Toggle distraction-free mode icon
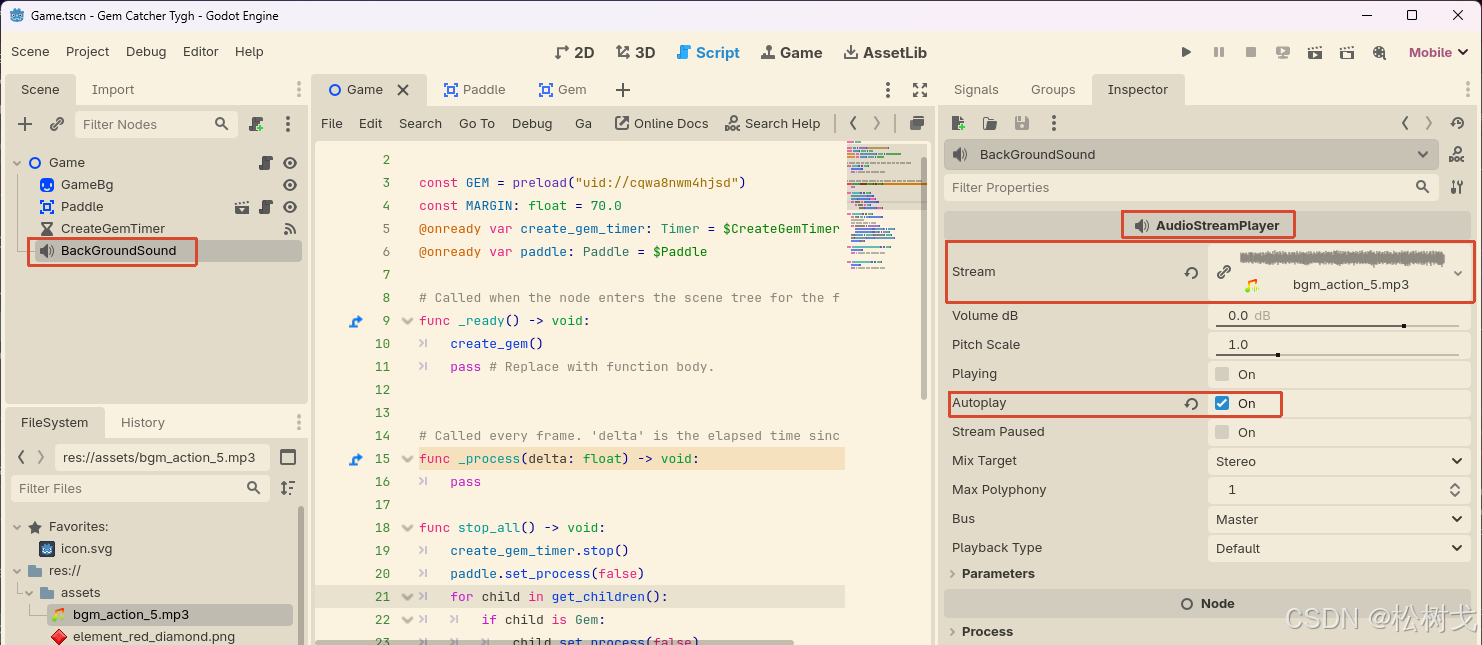The height and width of the screenshot is (645, 1482). (920, 90)
